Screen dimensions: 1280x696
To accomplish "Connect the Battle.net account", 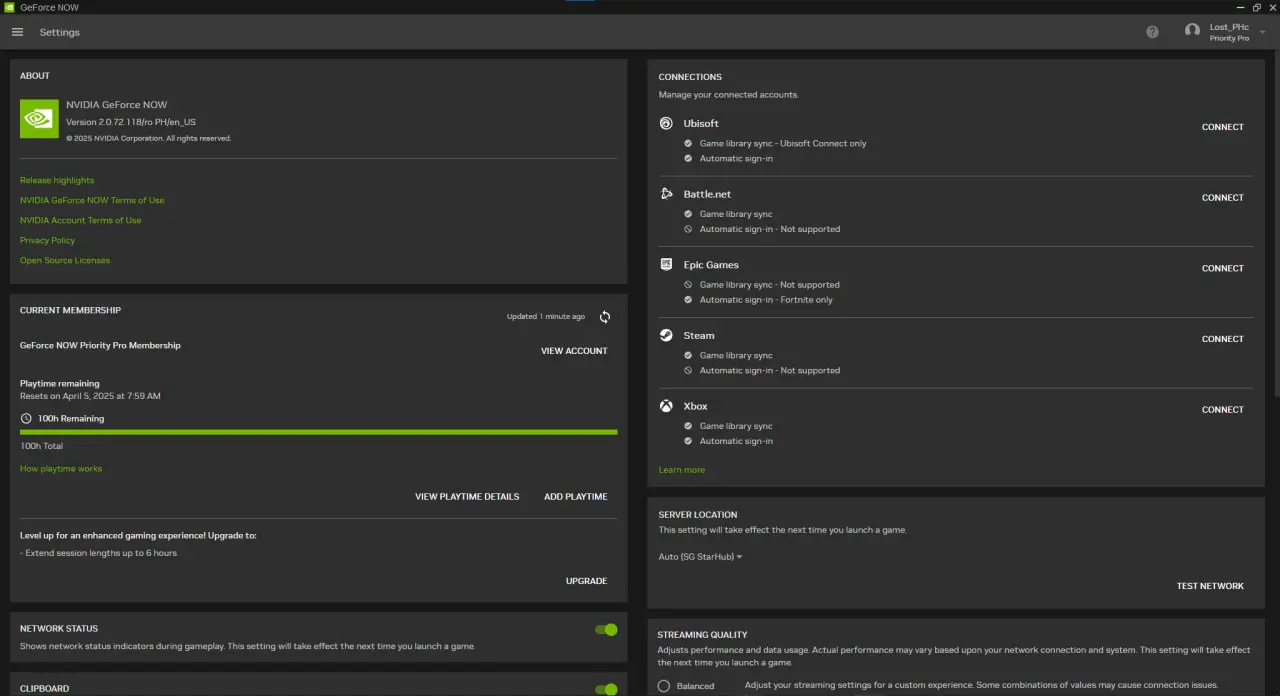I will click(1222, 198).
